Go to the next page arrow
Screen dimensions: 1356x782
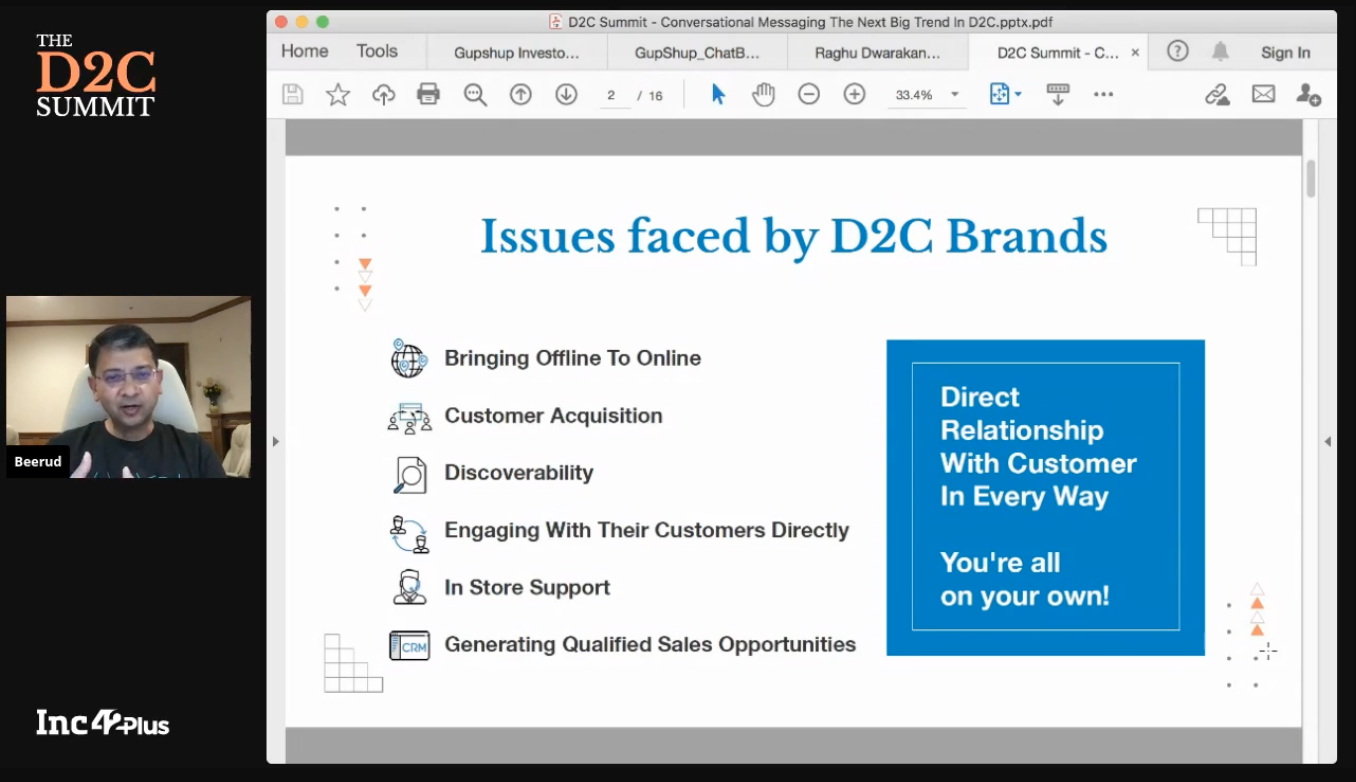point(566,94)
